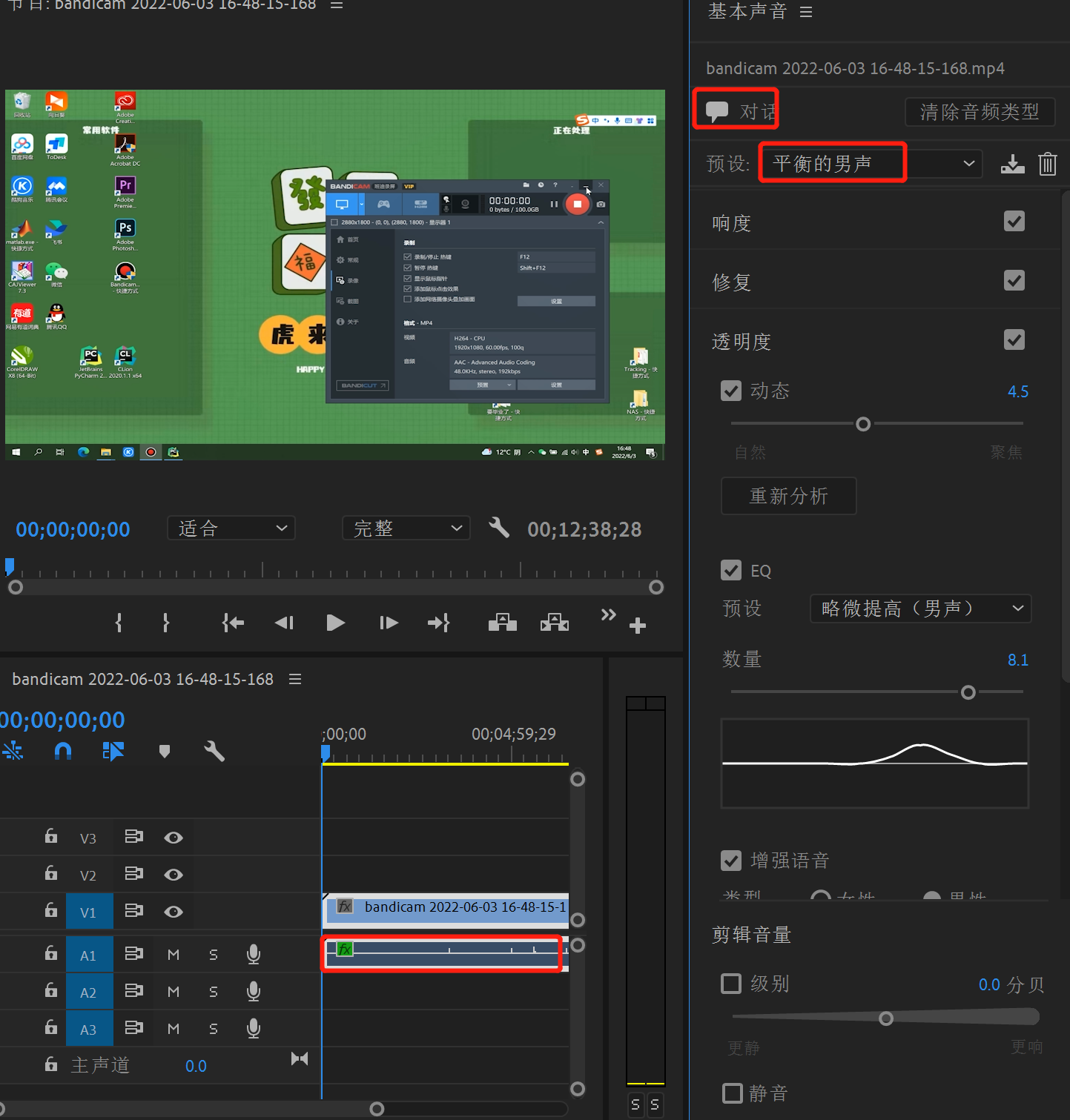Hide V3 track output eye
Screen dimensions: 1070x1120
[x=174, y=838]
